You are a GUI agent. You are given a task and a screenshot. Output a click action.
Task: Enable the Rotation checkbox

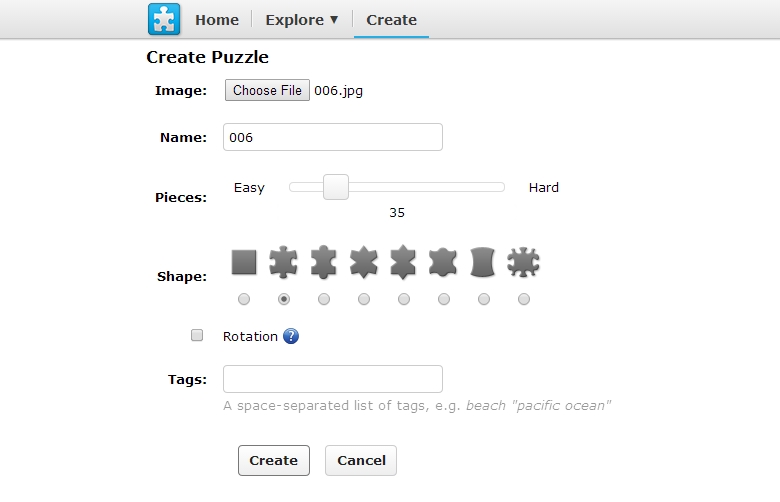point(197,336)
